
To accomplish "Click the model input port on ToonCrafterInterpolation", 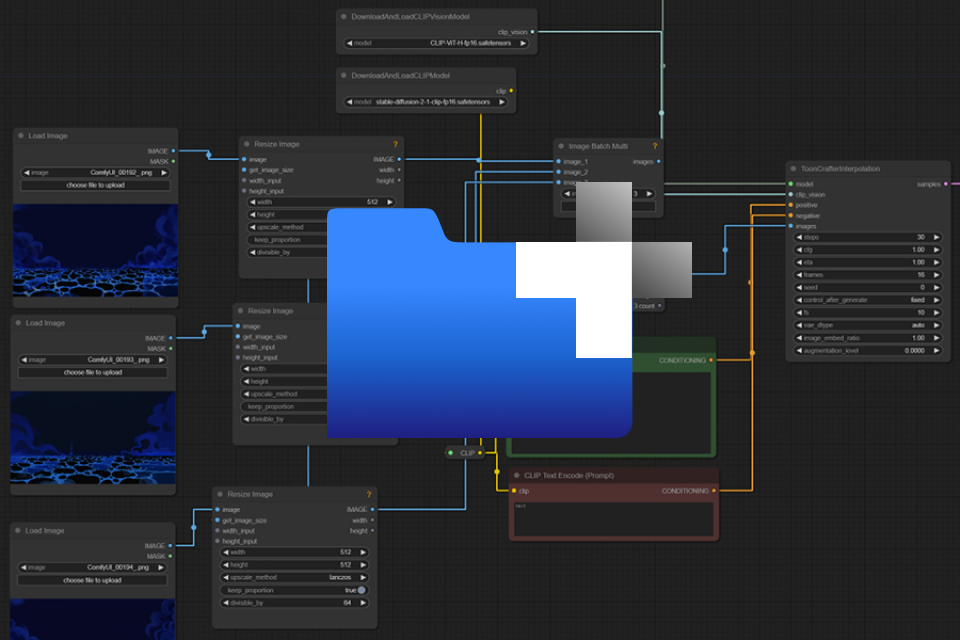I will point(791,184).
